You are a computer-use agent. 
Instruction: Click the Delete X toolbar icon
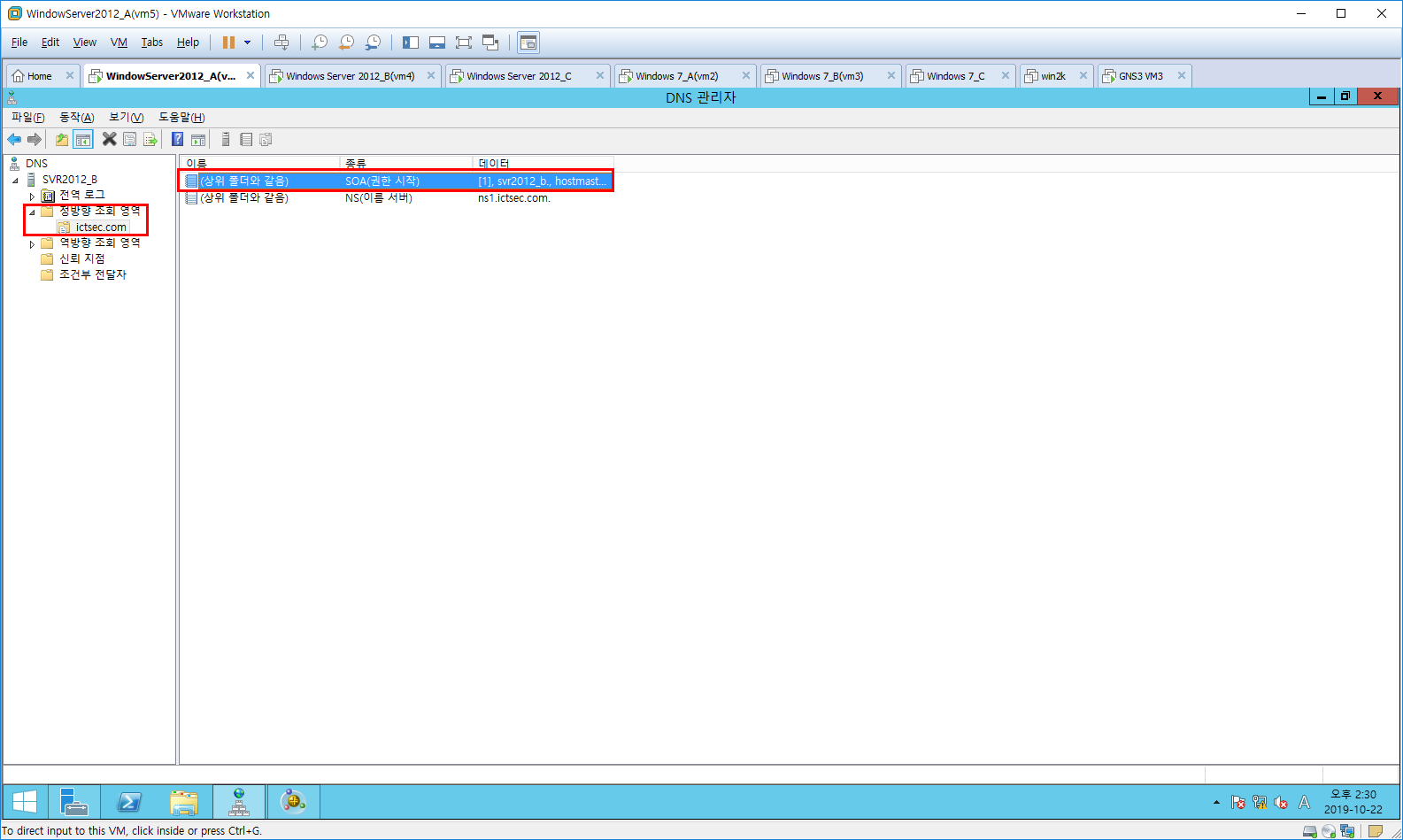[x=110, y=139]
